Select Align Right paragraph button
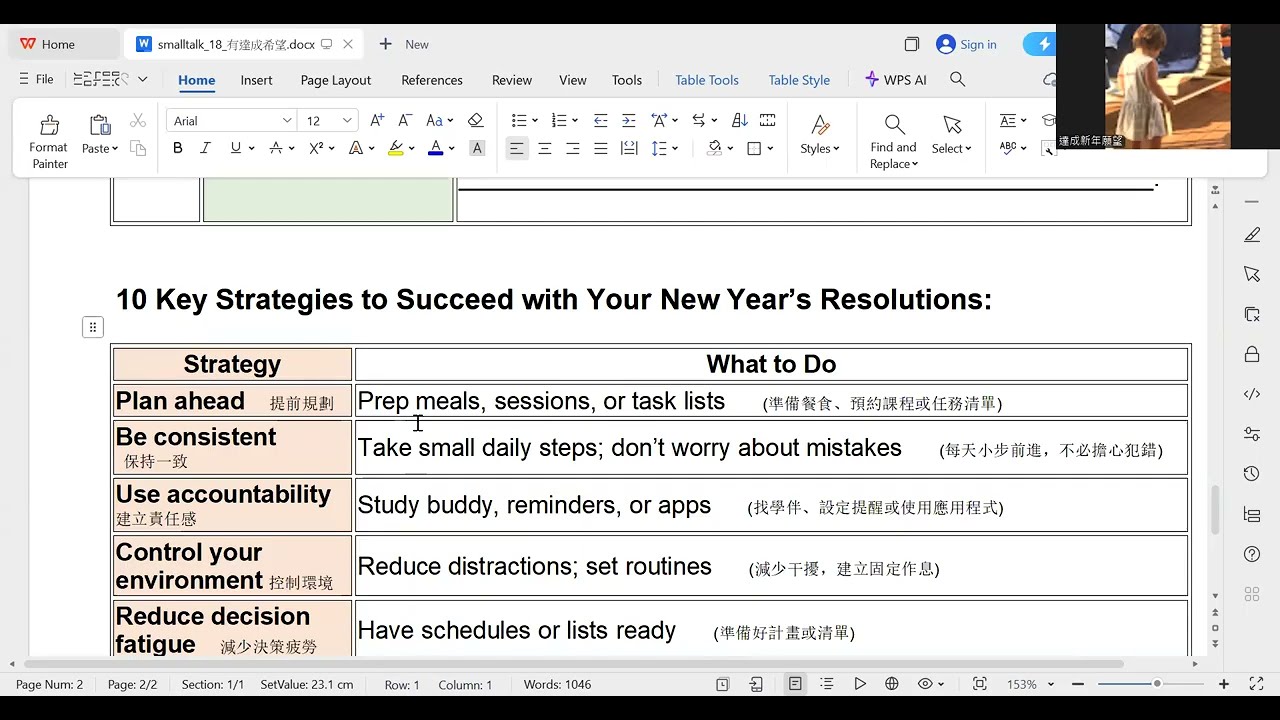 (573, 148)
